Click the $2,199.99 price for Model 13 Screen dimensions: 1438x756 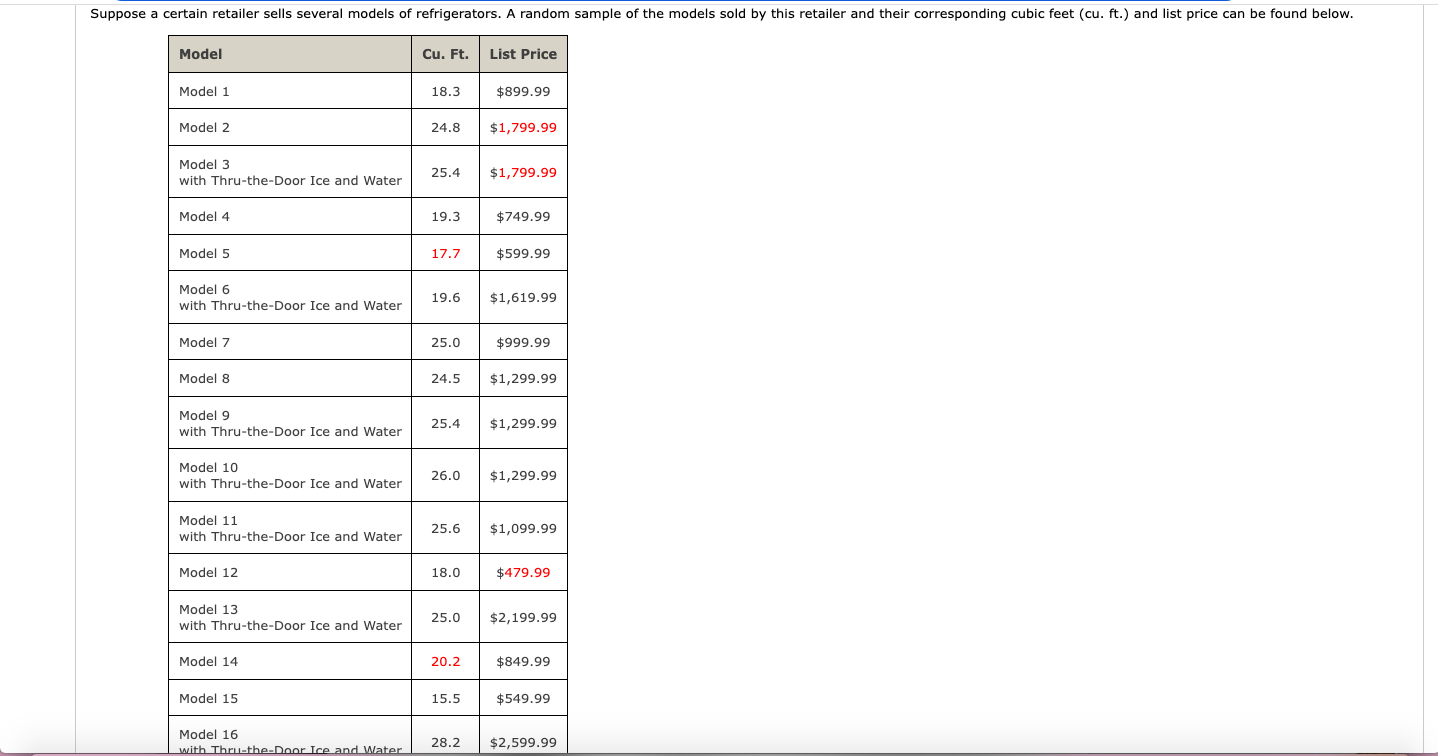(522, 617)
